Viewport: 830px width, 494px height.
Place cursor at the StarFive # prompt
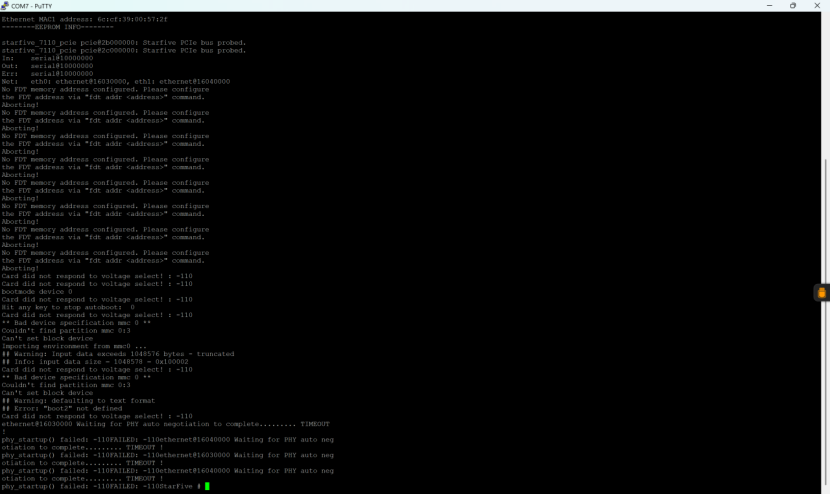click(208, 486)
